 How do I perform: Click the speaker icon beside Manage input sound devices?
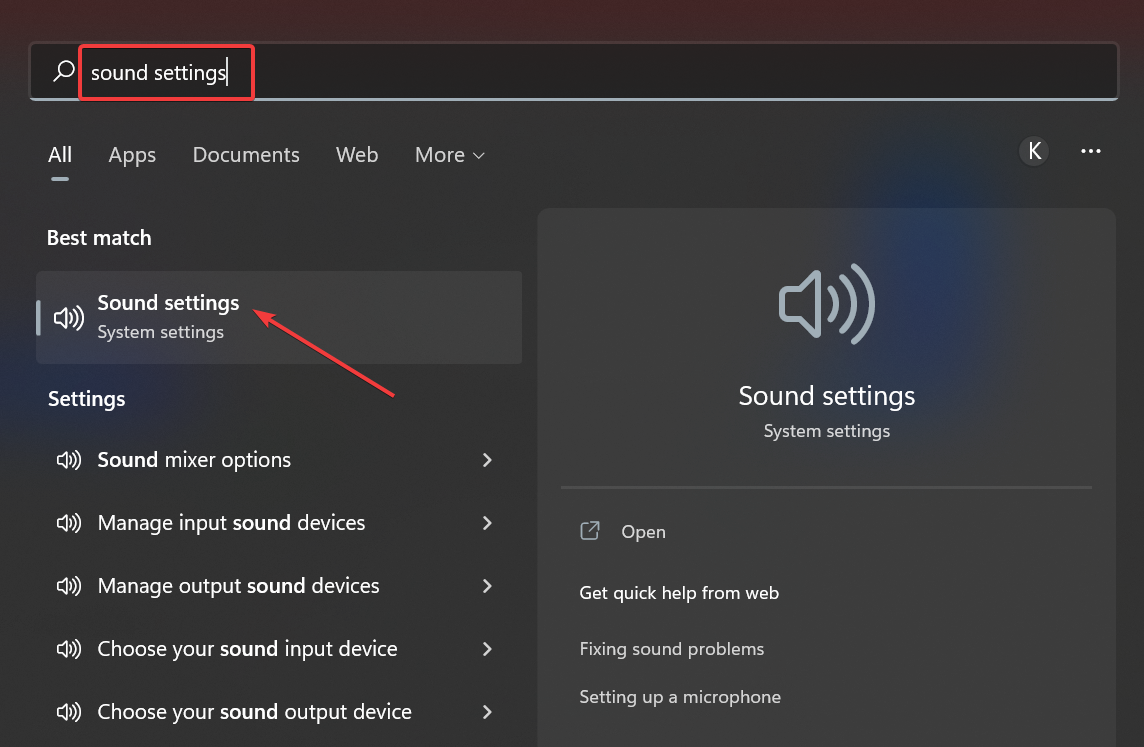click(x=68, y=523)
